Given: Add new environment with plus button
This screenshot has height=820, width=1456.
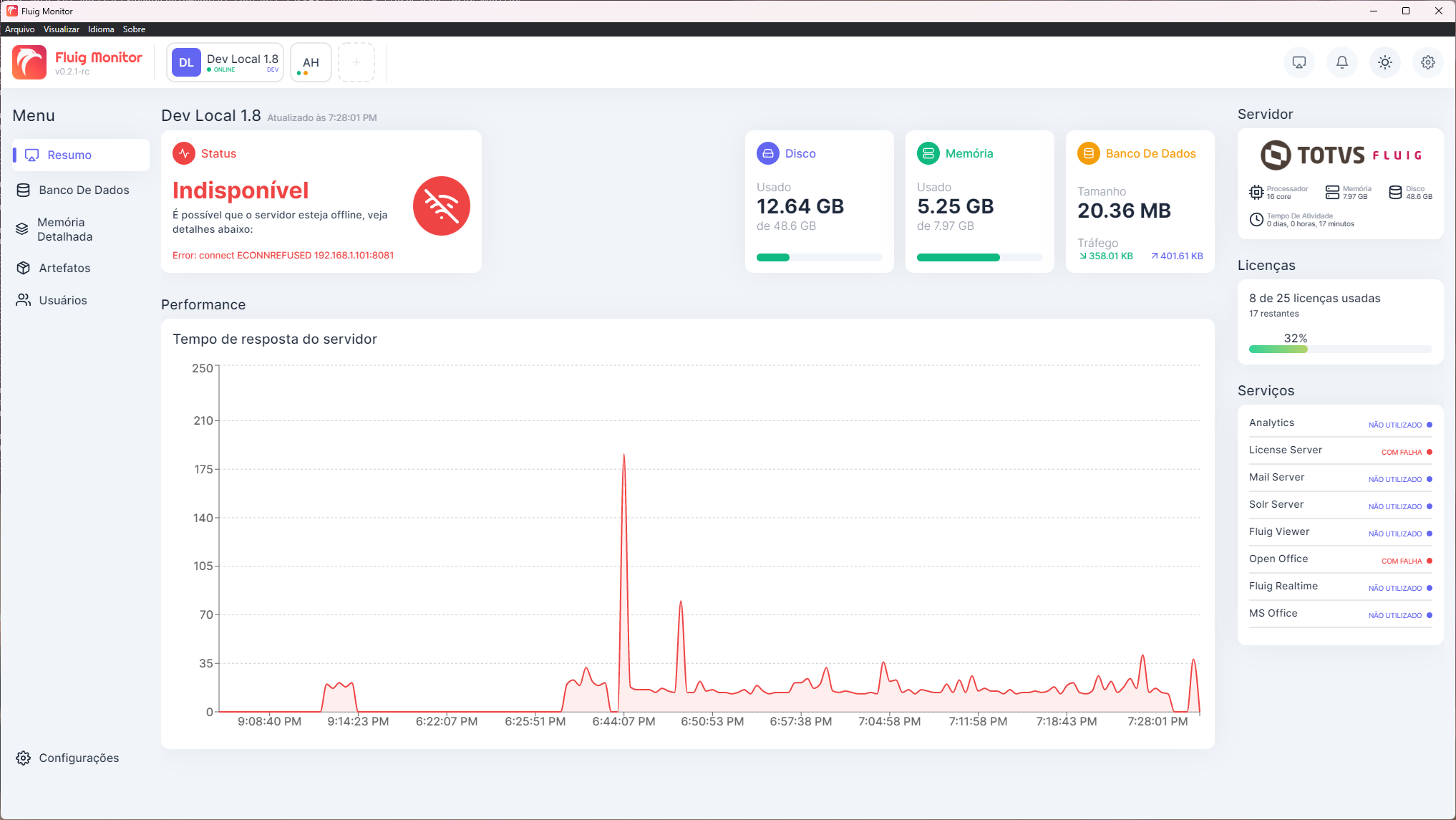Looking at the screenshot, I should click(x=356, y=62).
